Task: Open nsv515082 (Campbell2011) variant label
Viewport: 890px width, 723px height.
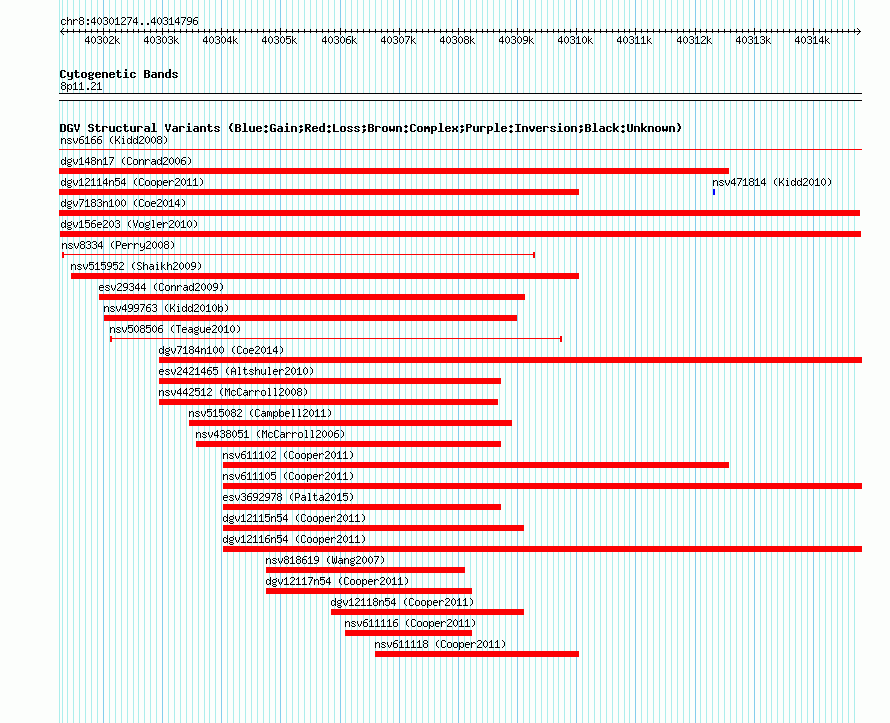Action: [x=260, y=413]
